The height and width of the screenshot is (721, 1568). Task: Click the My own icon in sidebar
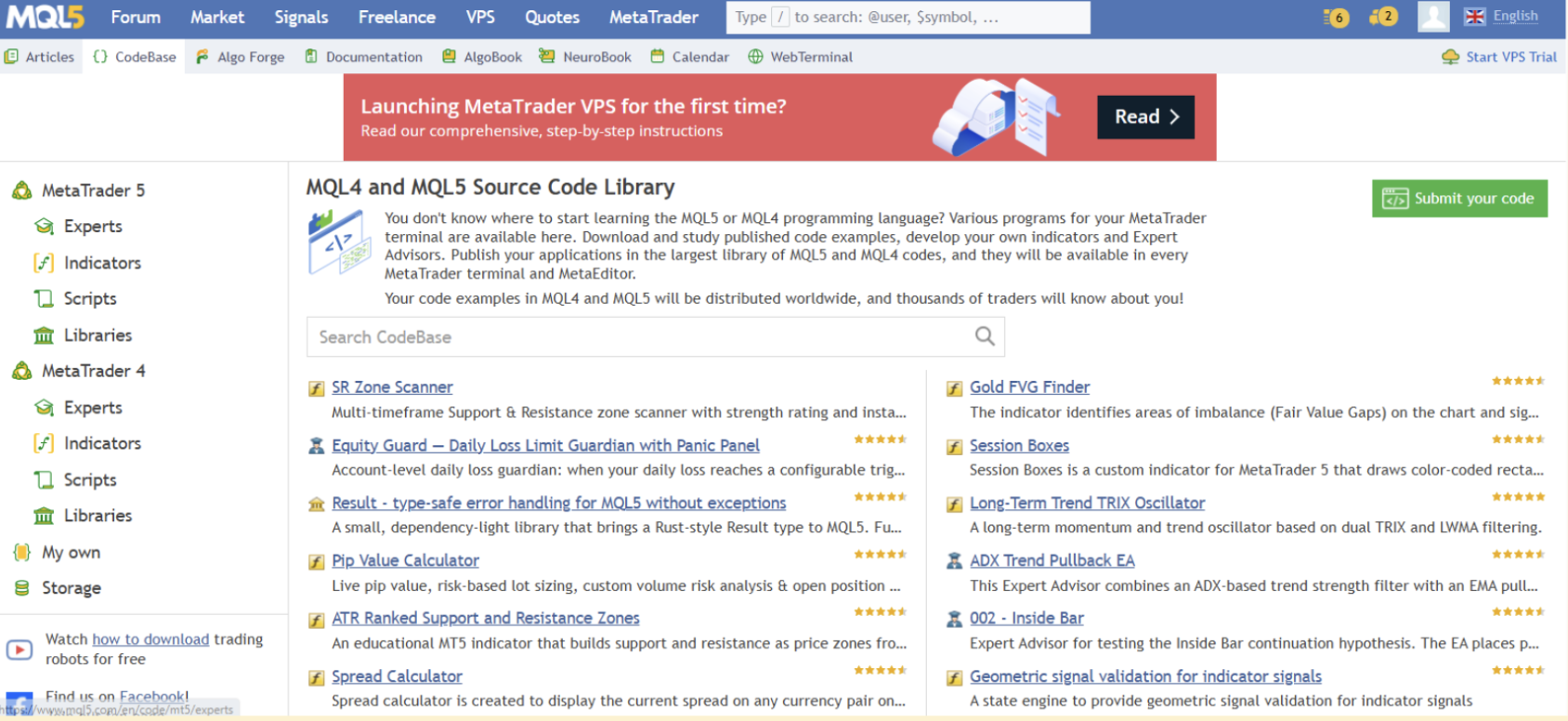[x=22, y=552]
